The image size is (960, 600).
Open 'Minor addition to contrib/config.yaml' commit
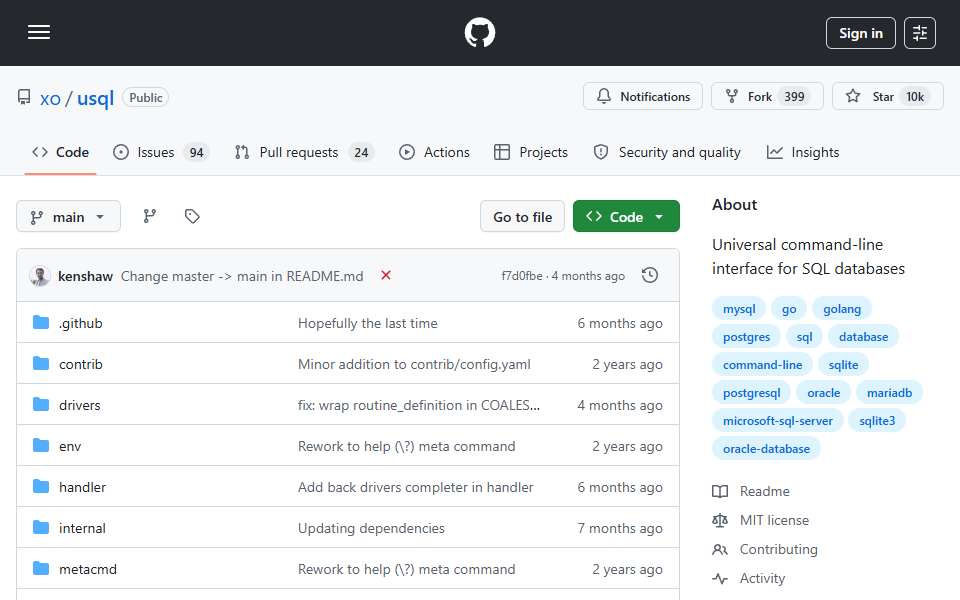[x=414, y=364]
